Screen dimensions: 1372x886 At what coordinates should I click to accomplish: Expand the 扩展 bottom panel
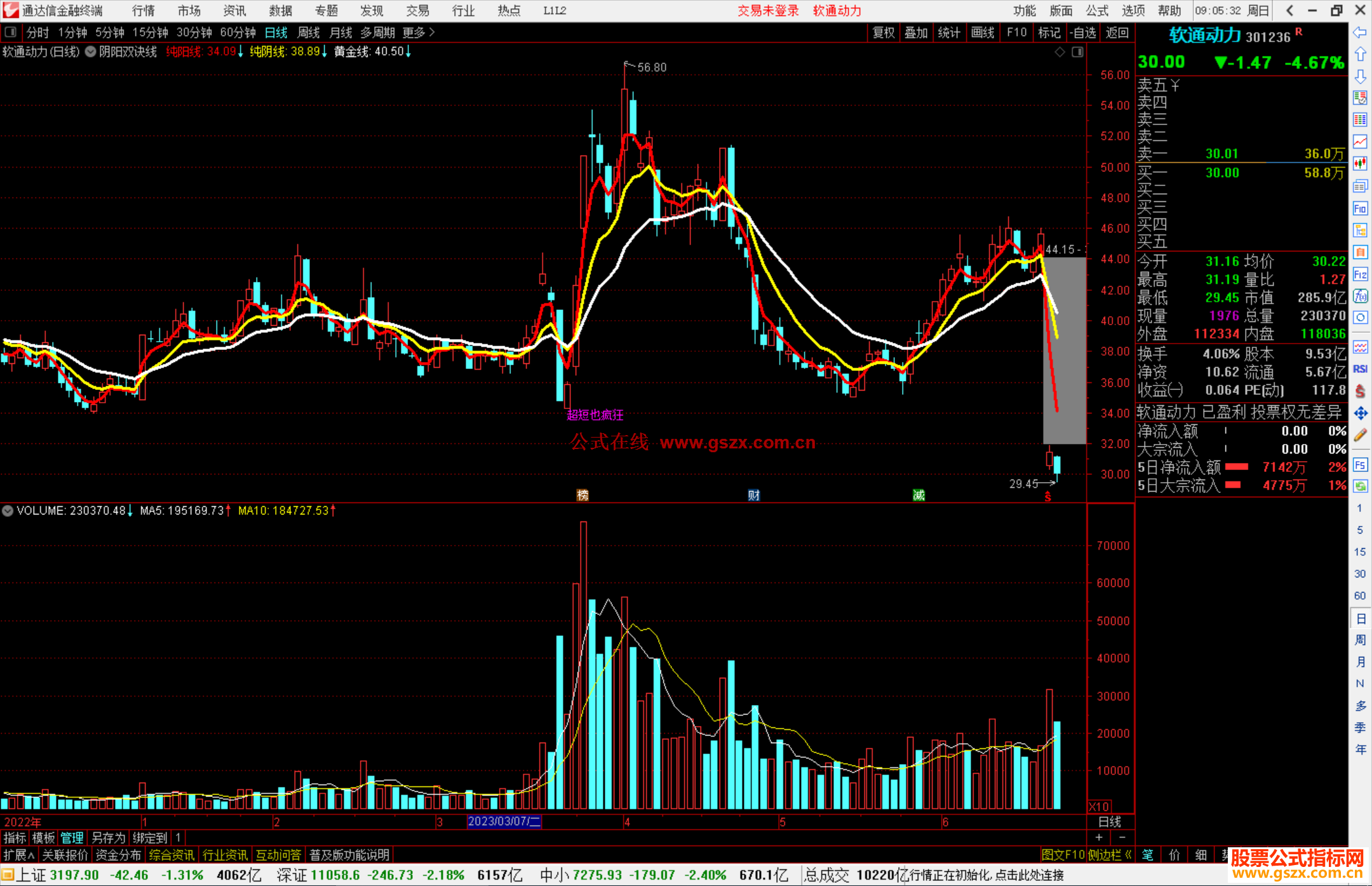(18, 855)
